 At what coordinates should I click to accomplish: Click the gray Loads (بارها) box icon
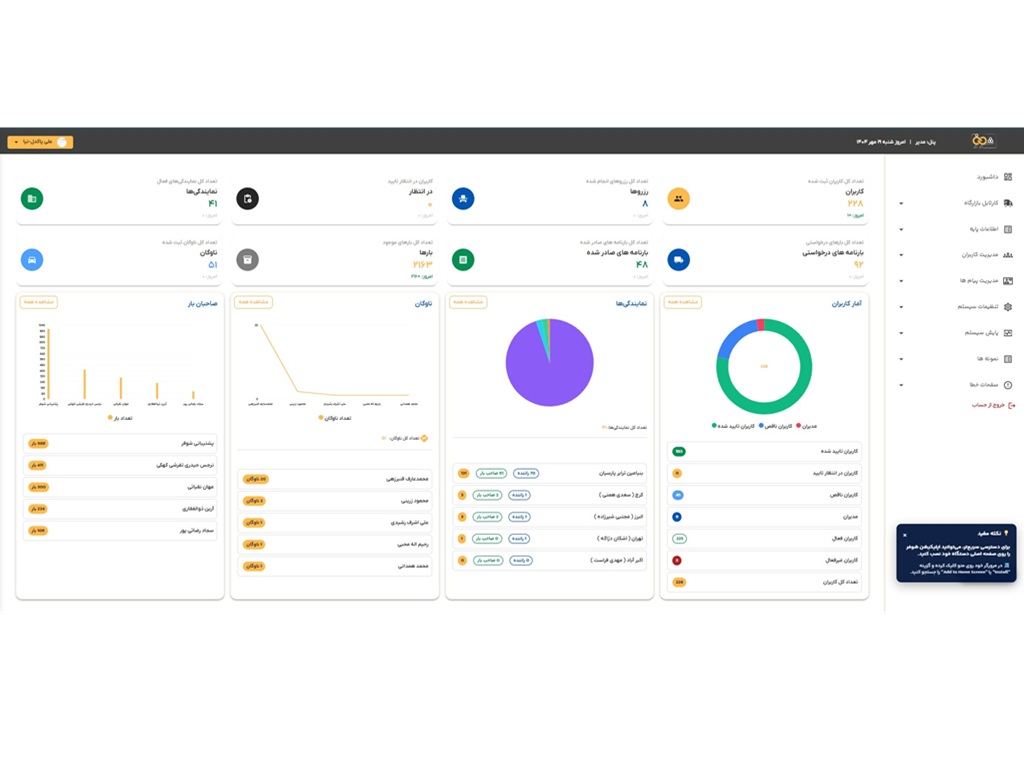[x=247, y=260]
